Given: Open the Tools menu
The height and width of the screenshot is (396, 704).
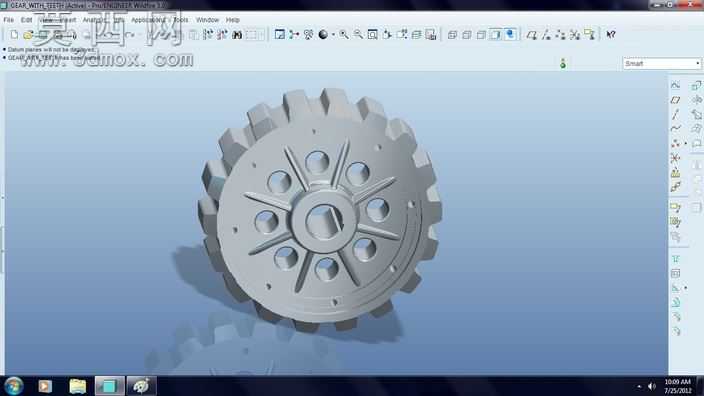Looking at the screenshot, I should tap(181, 20).
